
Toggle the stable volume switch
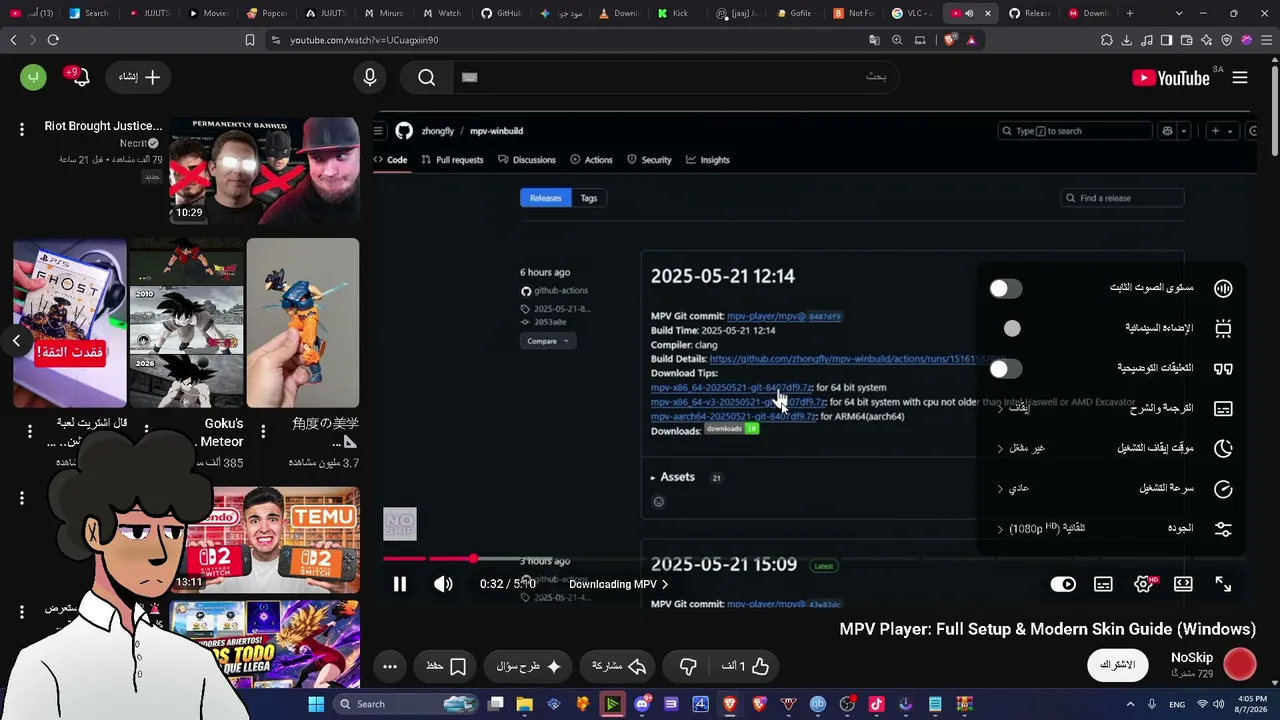coord(1006,288)
